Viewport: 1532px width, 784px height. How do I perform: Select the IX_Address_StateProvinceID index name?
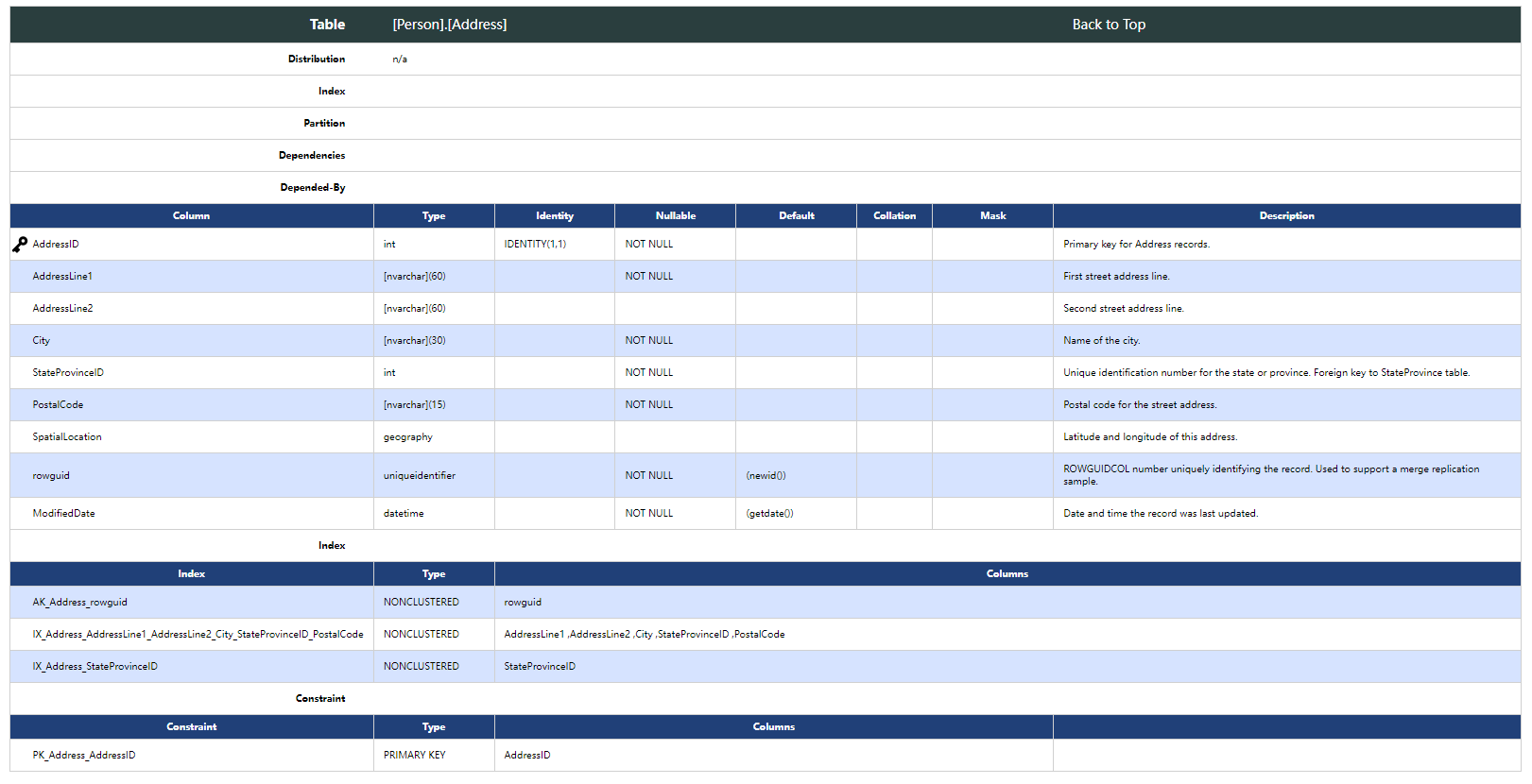(x=95, y=667)
